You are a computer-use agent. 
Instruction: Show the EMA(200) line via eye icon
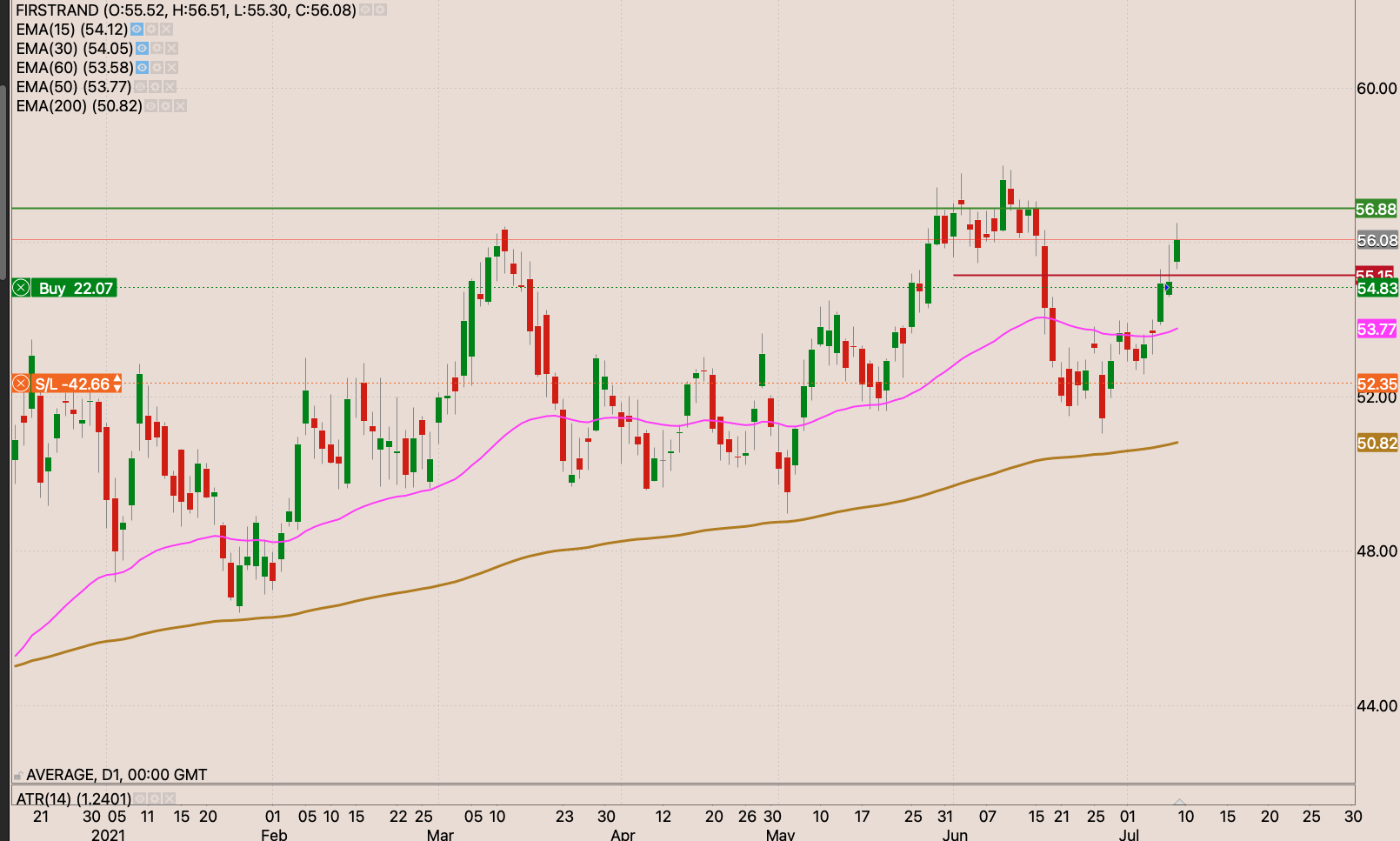[150, 106]
